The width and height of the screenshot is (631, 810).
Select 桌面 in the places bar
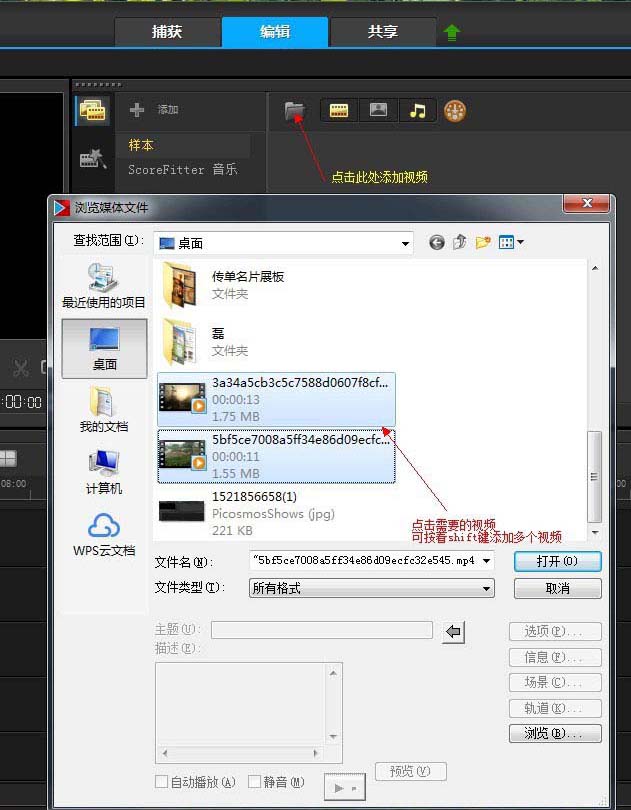click(x=104, y=348)
